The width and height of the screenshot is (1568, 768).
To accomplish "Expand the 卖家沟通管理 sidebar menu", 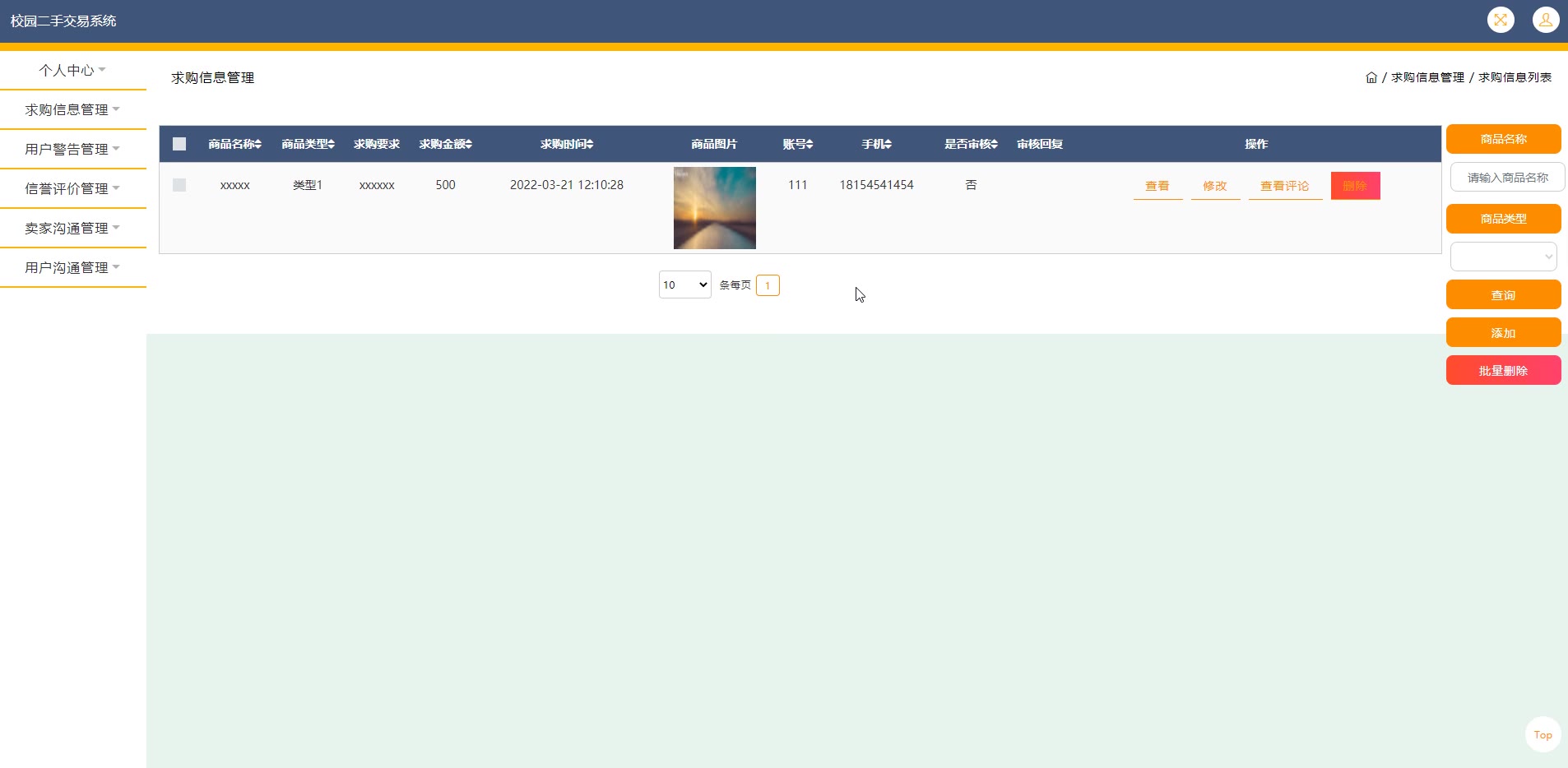I will point(72,228).
